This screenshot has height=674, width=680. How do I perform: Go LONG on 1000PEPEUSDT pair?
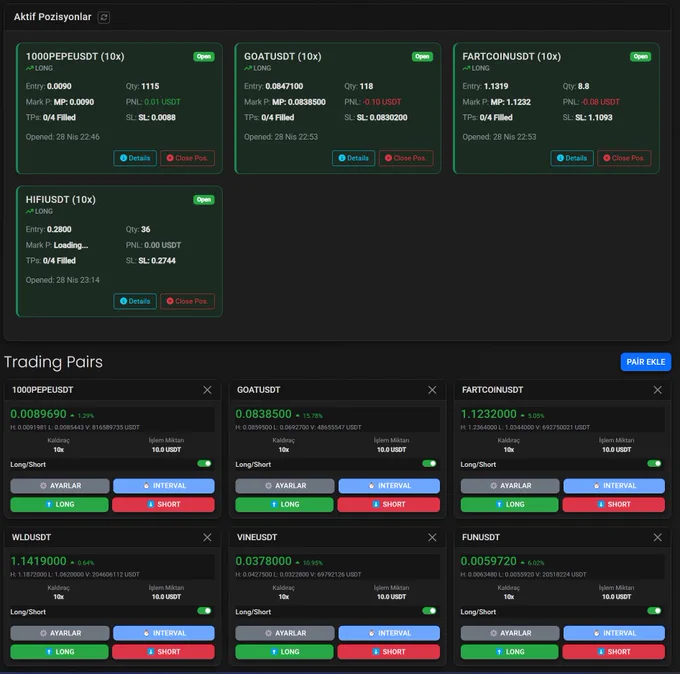59,504
